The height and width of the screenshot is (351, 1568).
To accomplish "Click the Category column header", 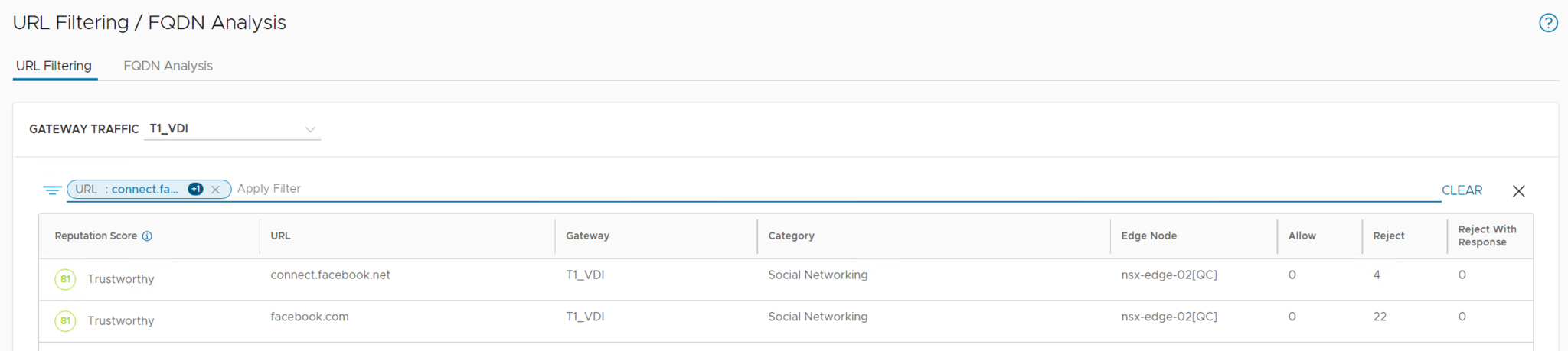I will (x=791, y=236).
